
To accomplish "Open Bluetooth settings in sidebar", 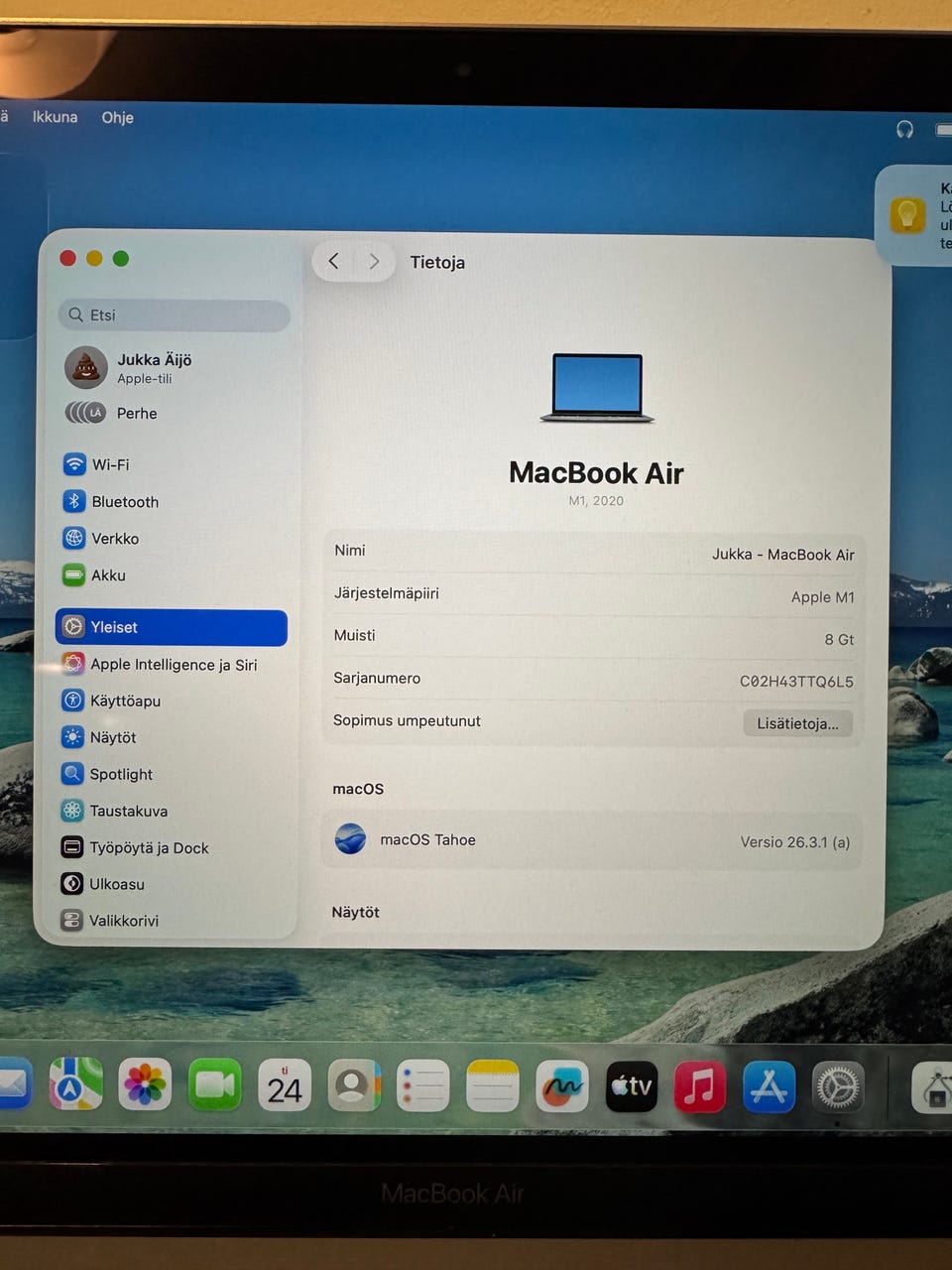I will pyautogui.click(x=111, y=501).
